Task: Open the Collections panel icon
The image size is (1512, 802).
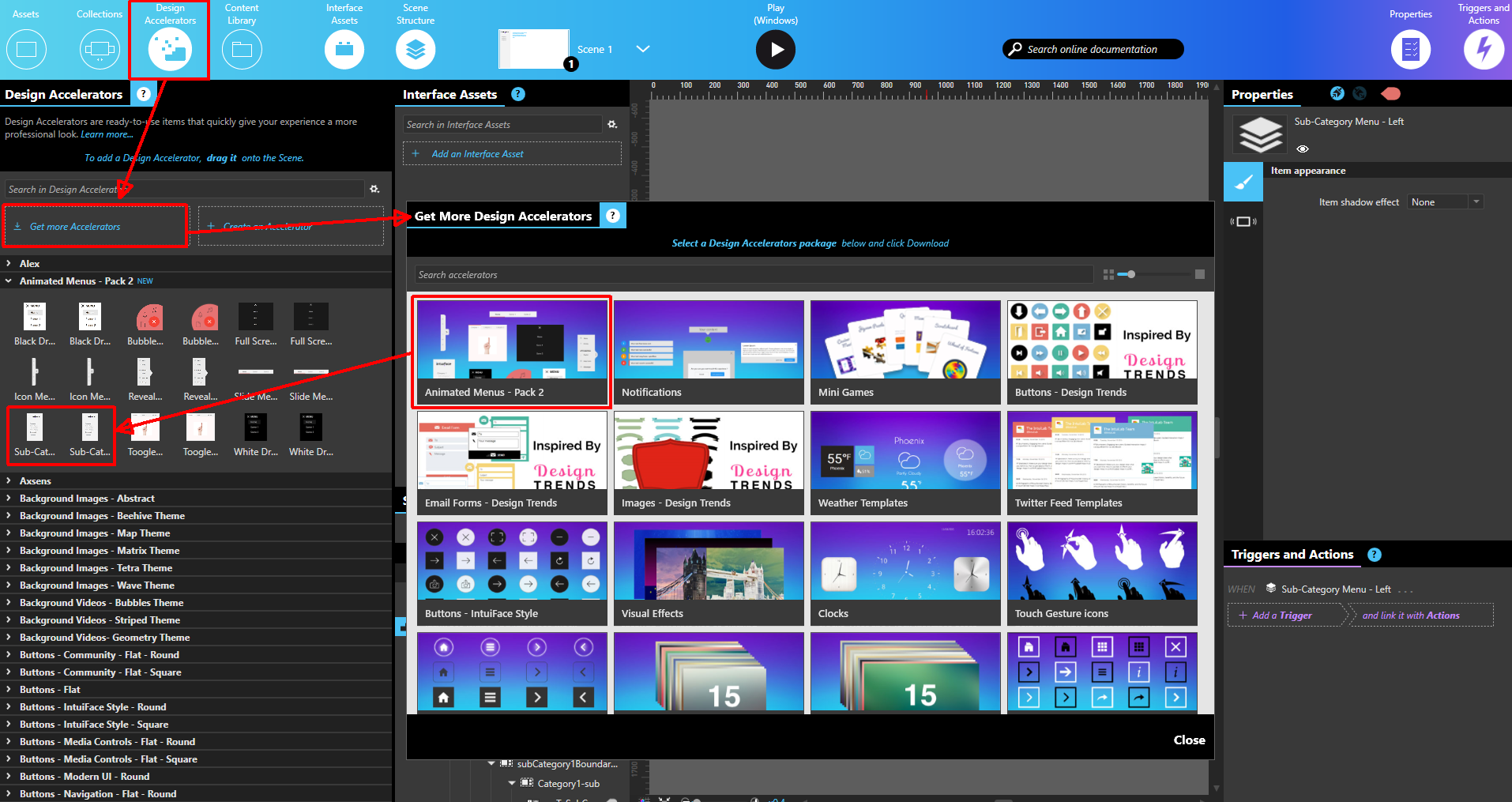Action: pos(100,49)
